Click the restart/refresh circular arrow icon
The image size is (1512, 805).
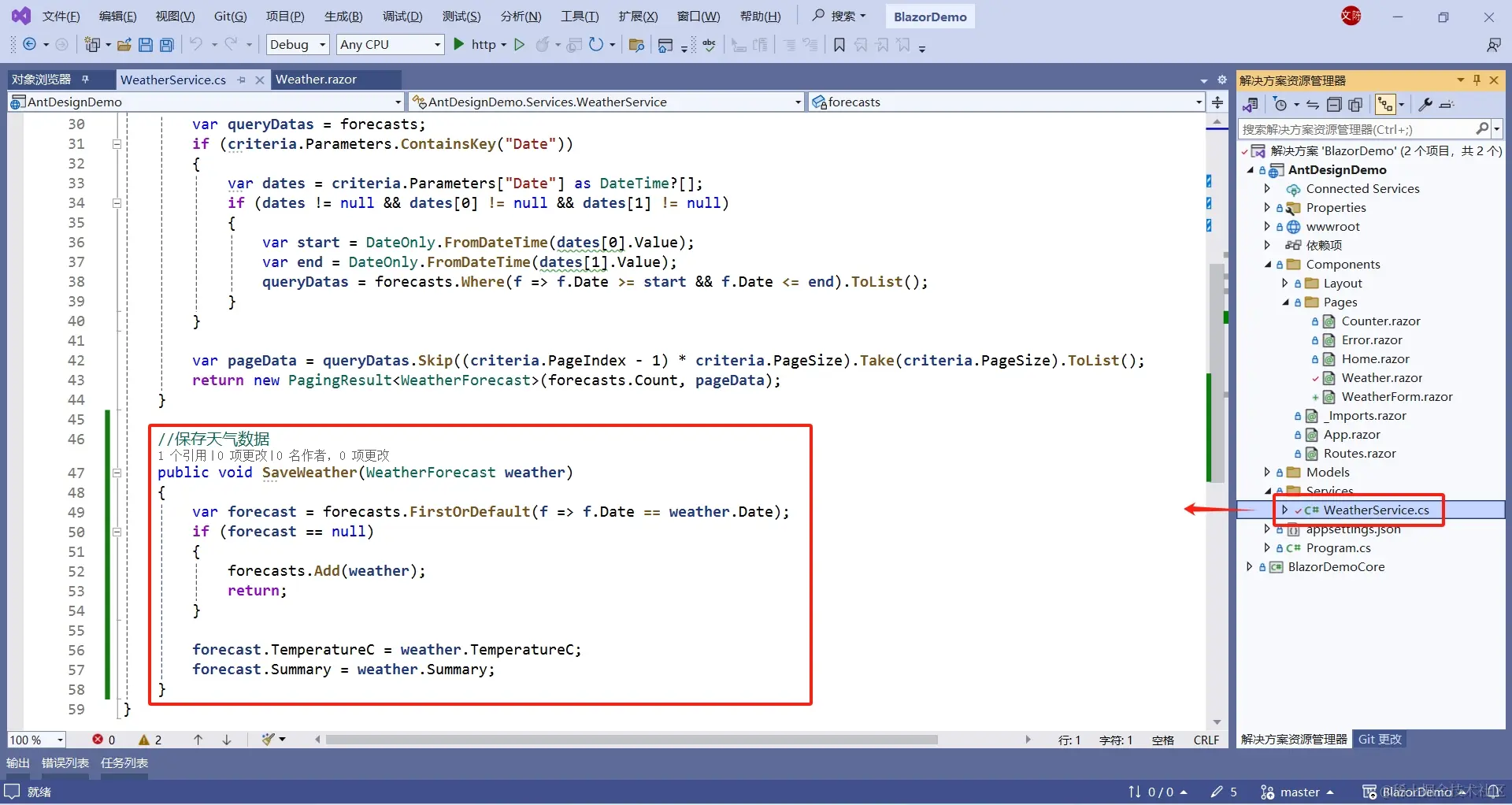point(596,45)
